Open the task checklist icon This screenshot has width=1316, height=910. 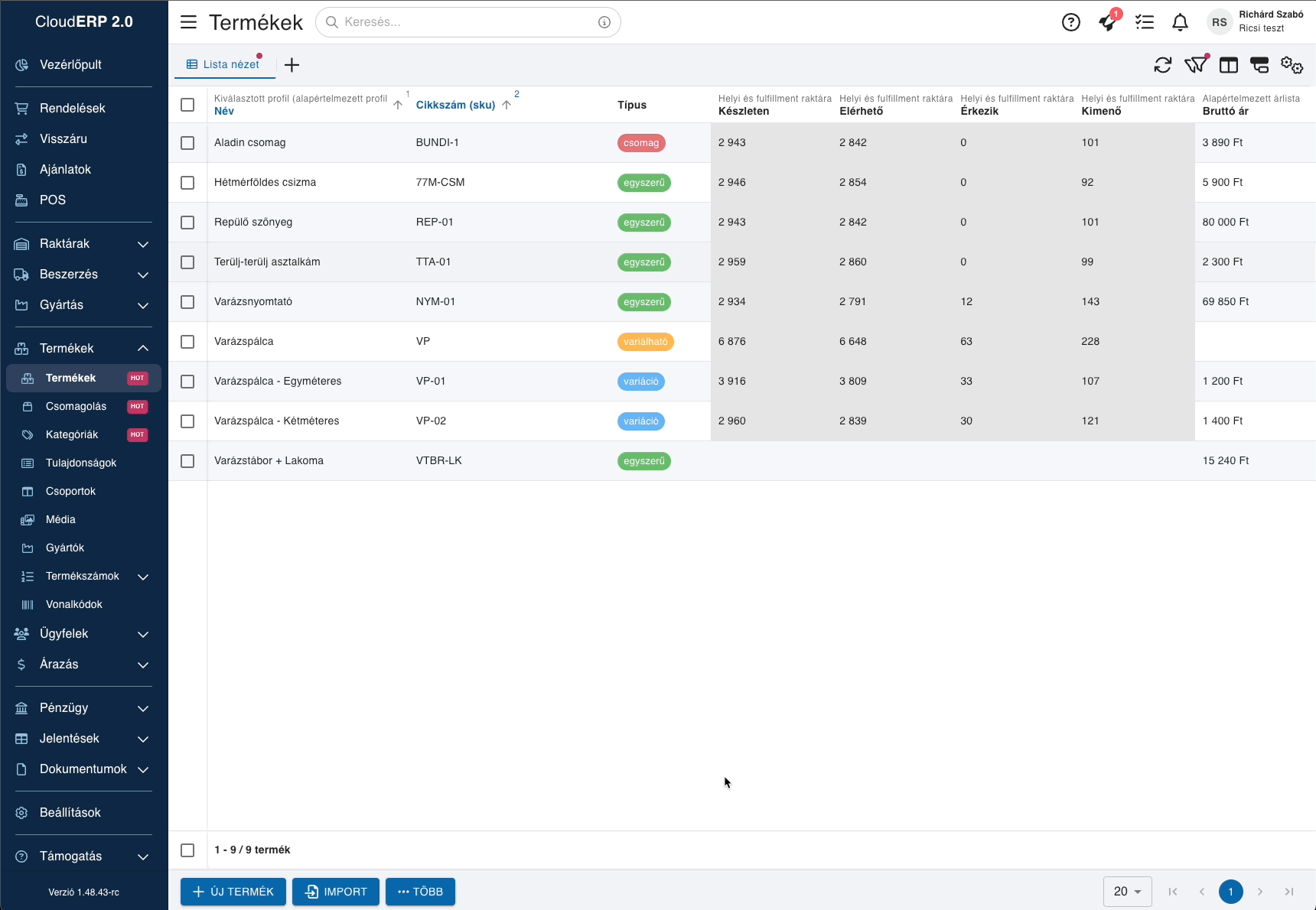(x=1145, y=22)
